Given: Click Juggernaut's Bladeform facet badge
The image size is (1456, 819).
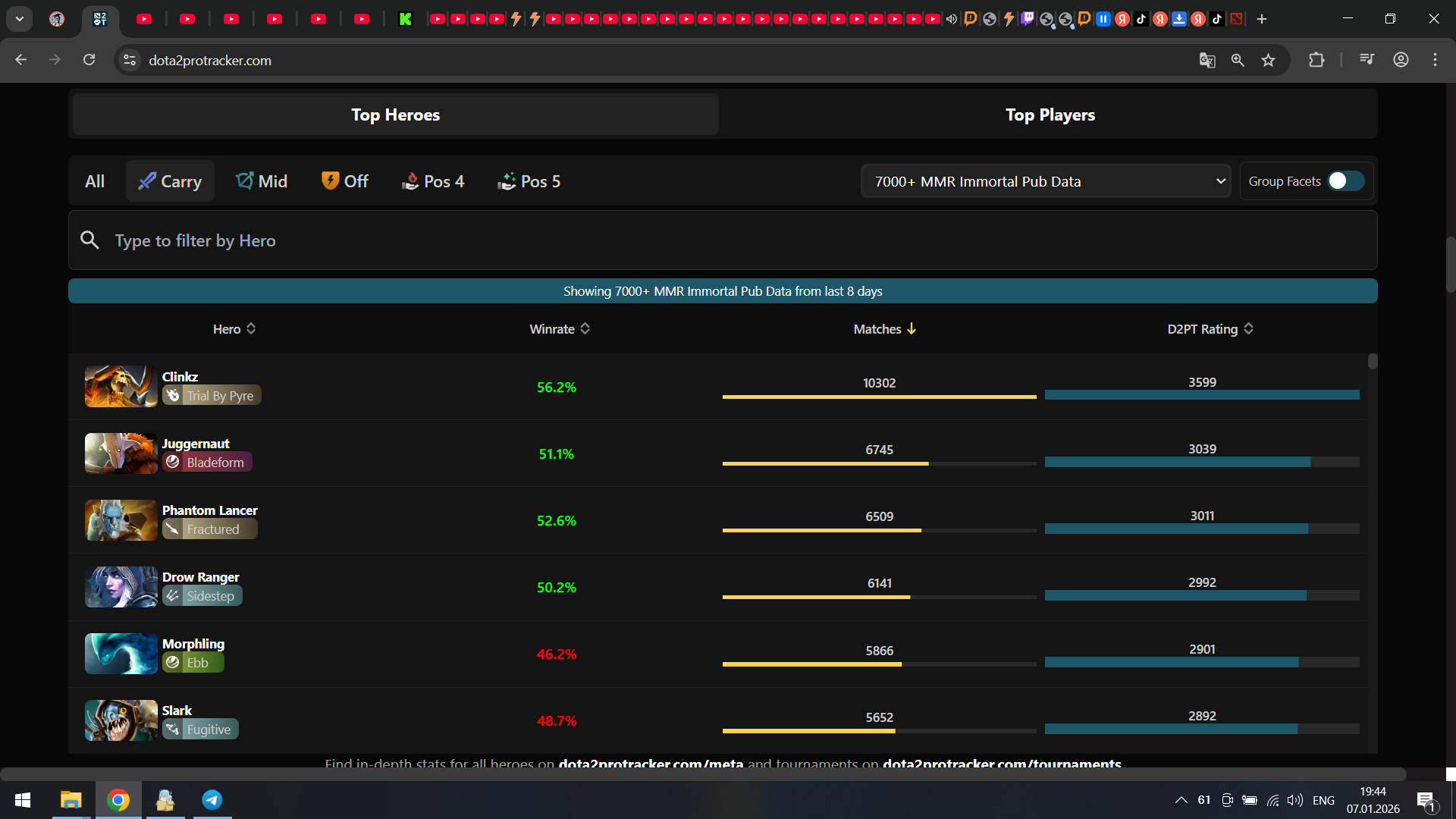Looking at the screenshot, I should tap(206, 462).
